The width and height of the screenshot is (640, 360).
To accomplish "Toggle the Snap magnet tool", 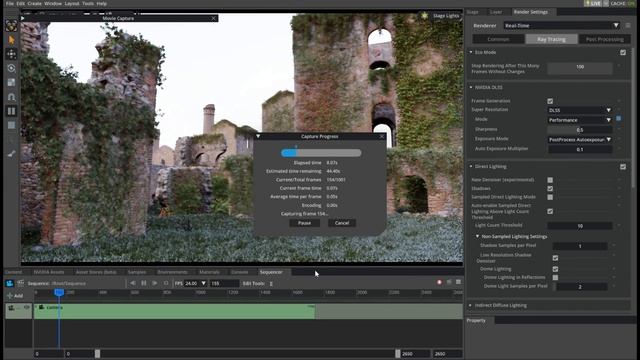I will [11, 97].
